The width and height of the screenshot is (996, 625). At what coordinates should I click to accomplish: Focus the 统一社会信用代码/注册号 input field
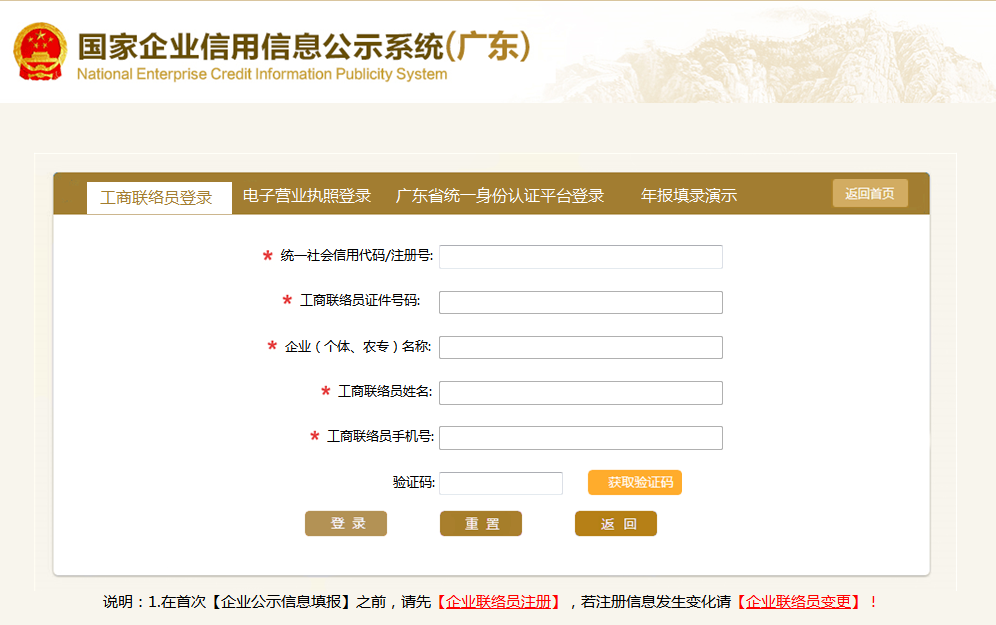pos(581,257)
